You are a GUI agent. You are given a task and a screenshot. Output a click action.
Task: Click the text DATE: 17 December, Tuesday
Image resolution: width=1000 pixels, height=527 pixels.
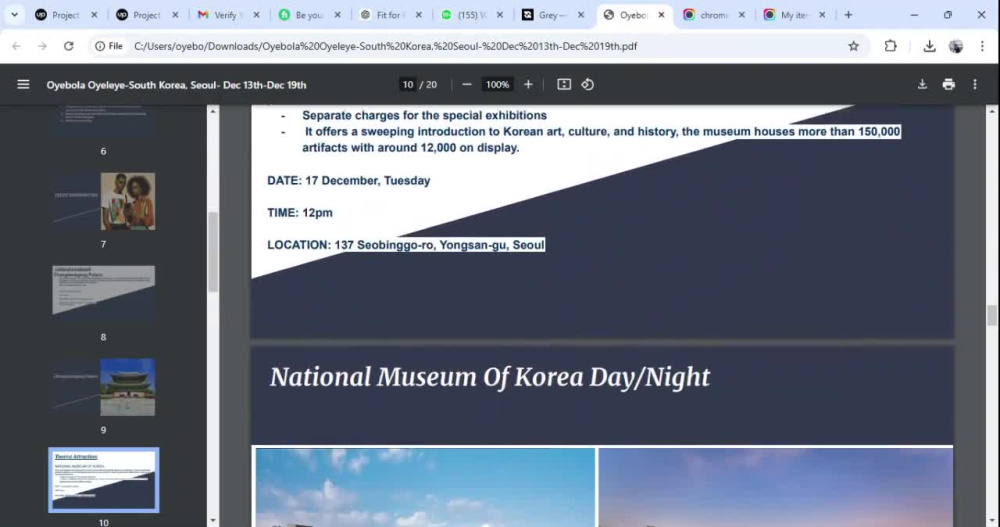click(348, 181)
